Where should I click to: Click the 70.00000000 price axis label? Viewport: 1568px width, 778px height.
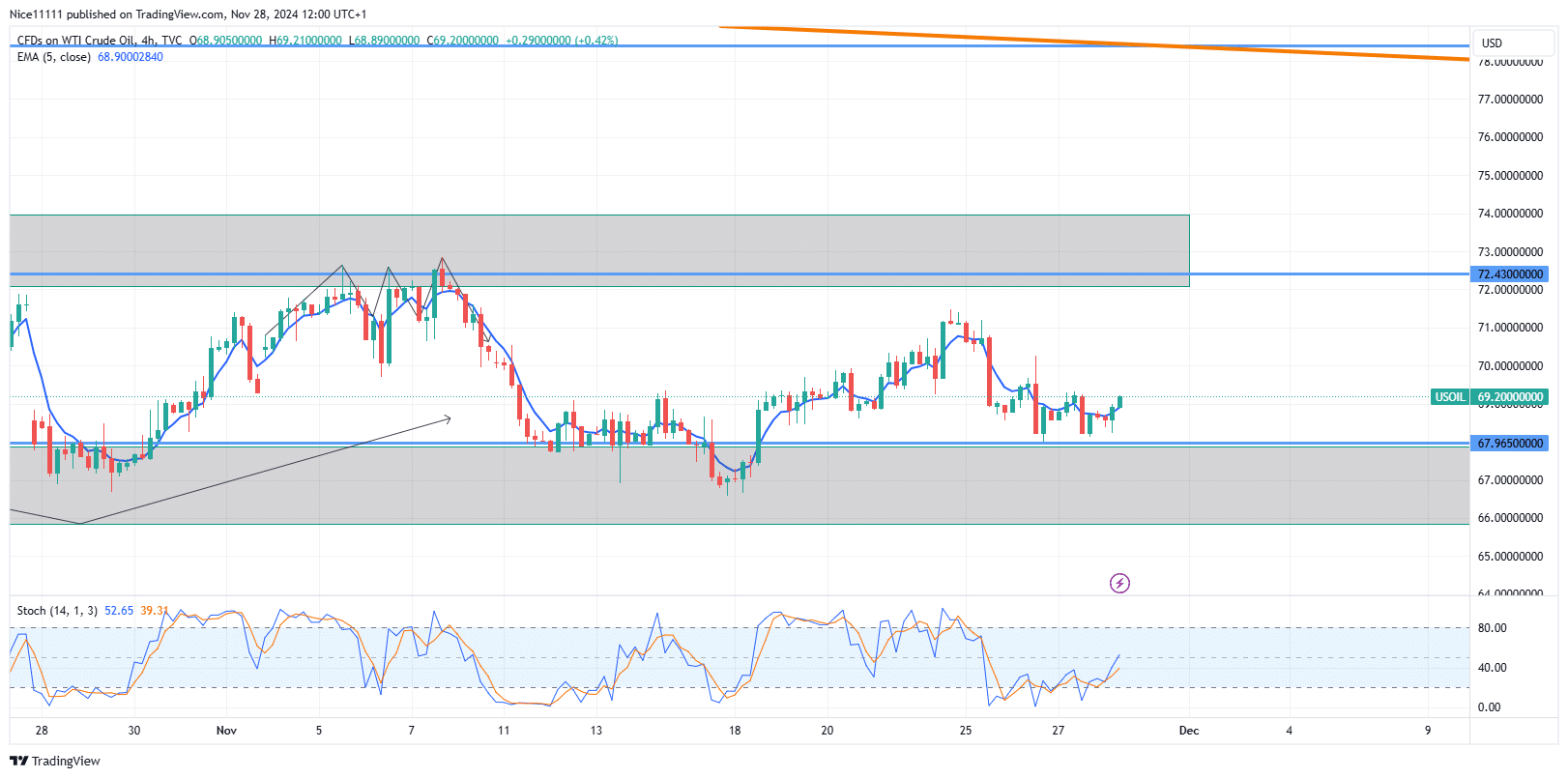pyautogui.click(x=1510, y=366)
